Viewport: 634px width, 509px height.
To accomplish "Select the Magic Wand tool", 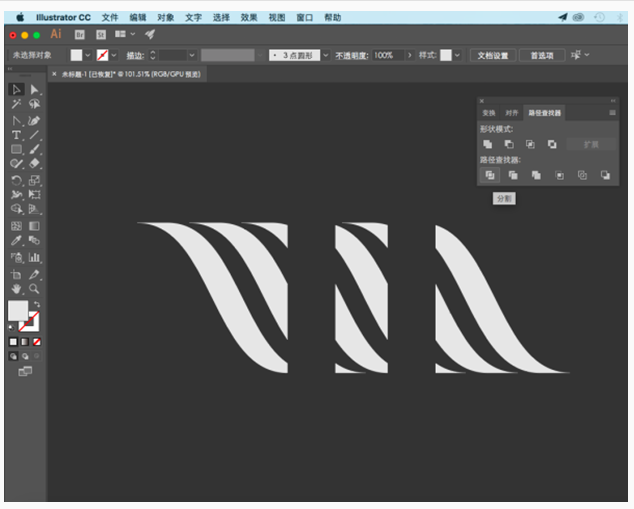I will click(x=17, y=104).
